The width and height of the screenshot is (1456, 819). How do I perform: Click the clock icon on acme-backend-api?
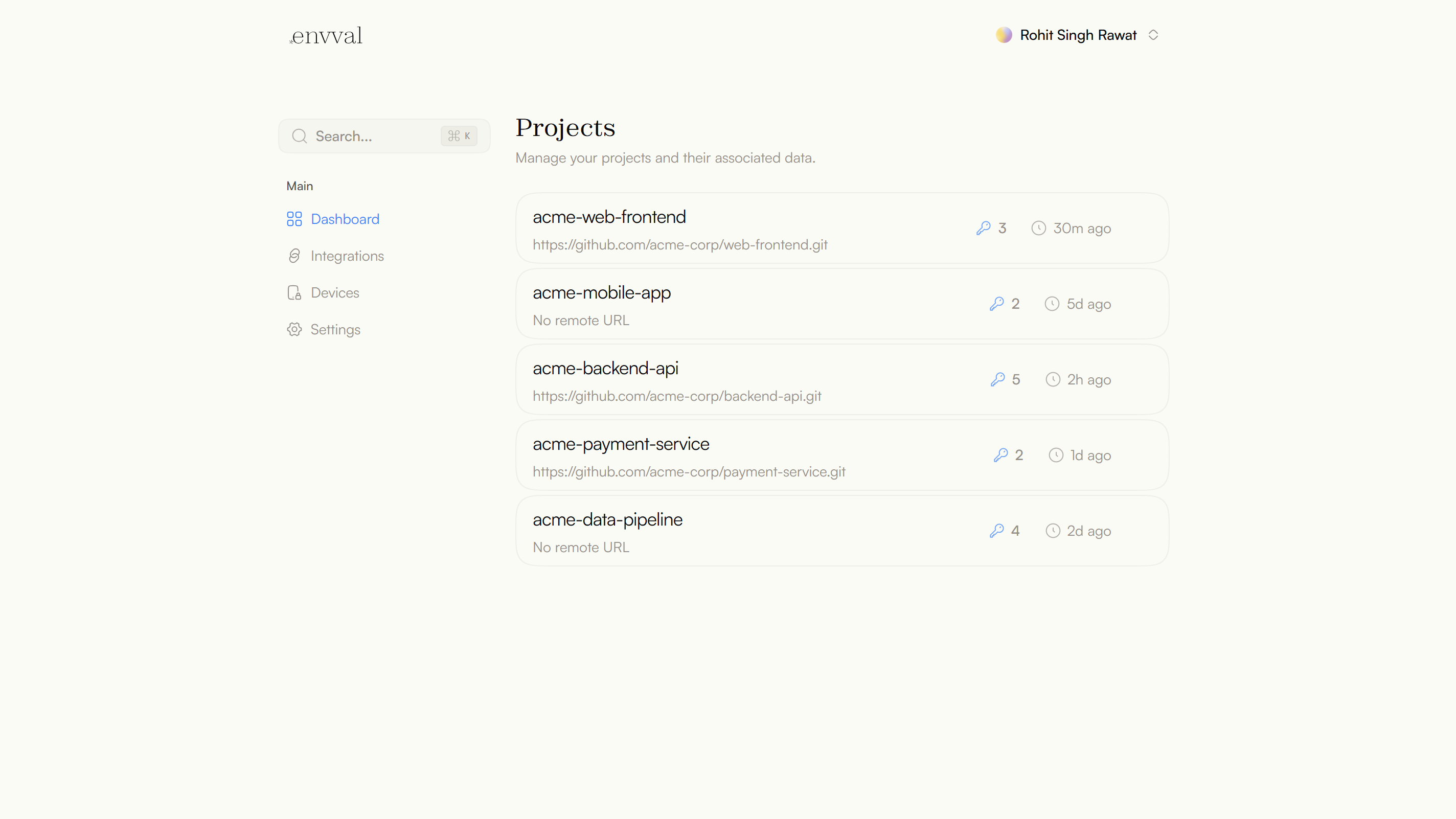1053,379
